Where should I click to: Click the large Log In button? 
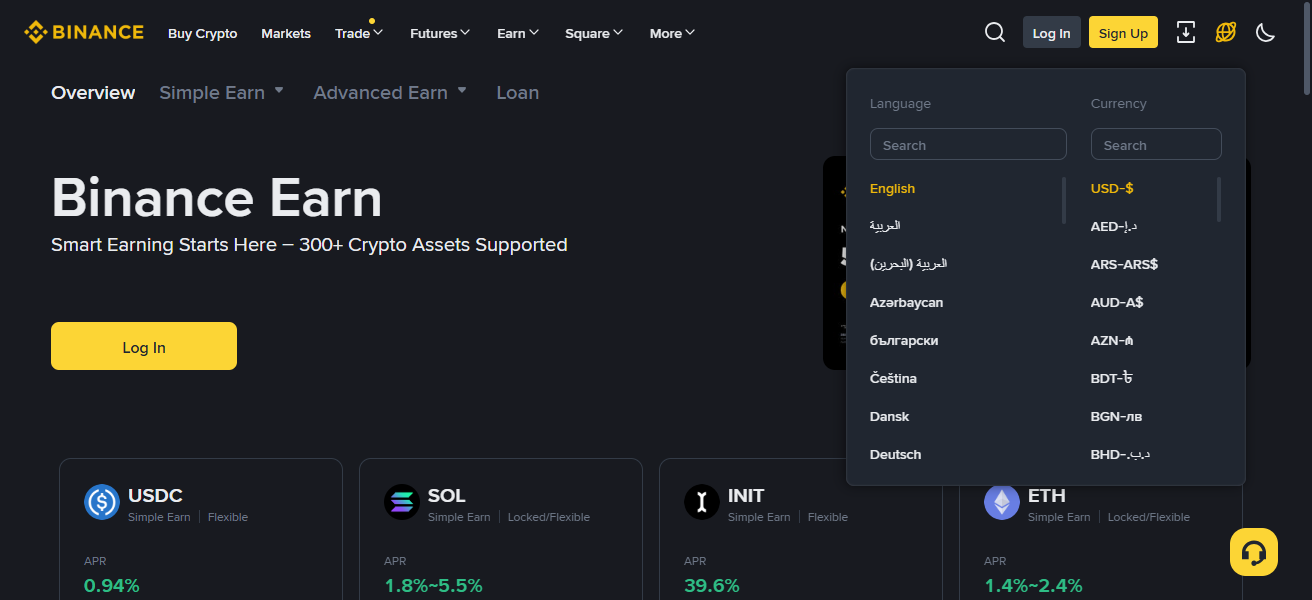pyautogui.click(x=143, y=346)
